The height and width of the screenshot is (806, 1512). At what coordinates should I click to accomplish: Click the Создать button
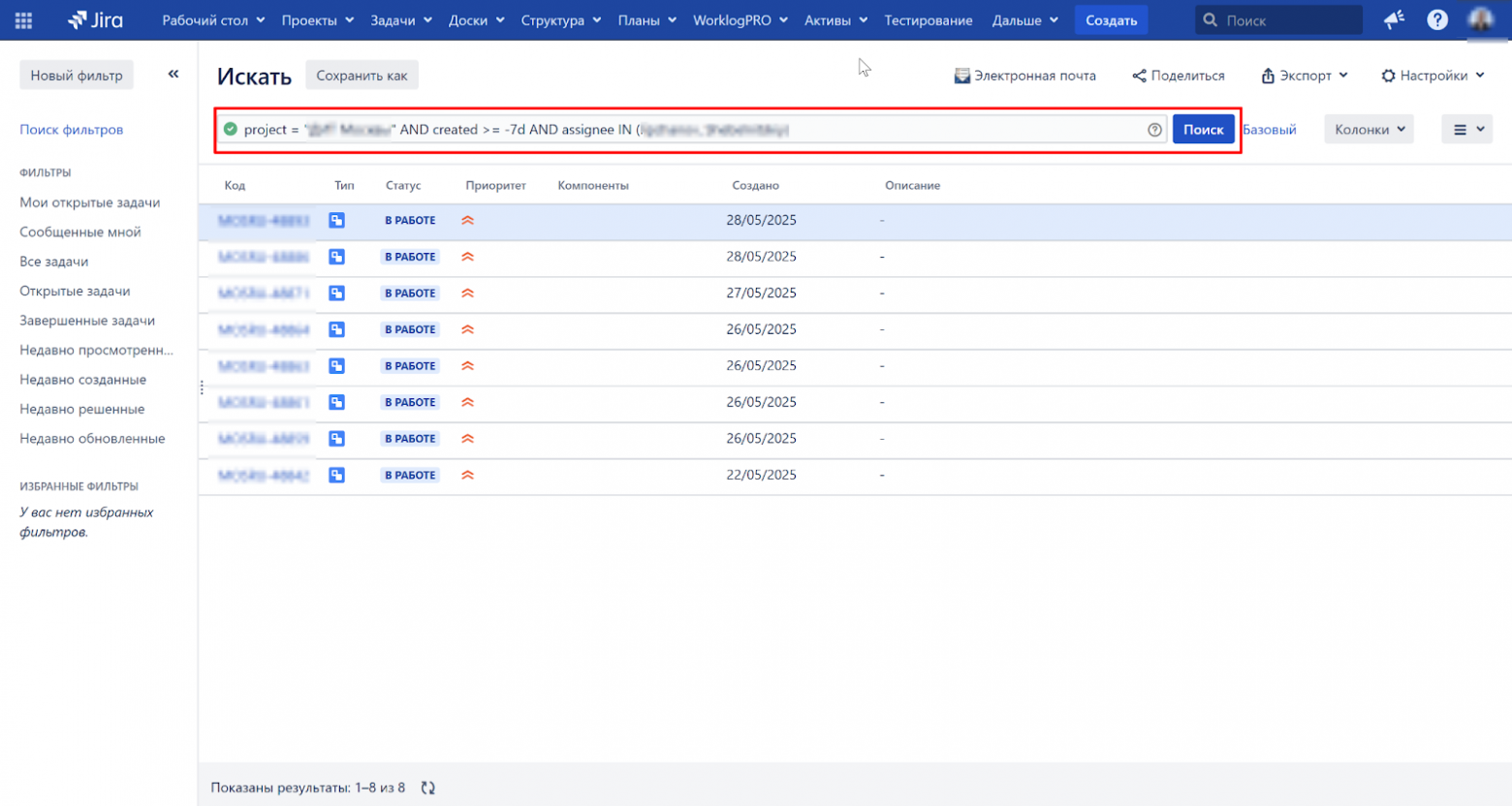pos(1109,19)
